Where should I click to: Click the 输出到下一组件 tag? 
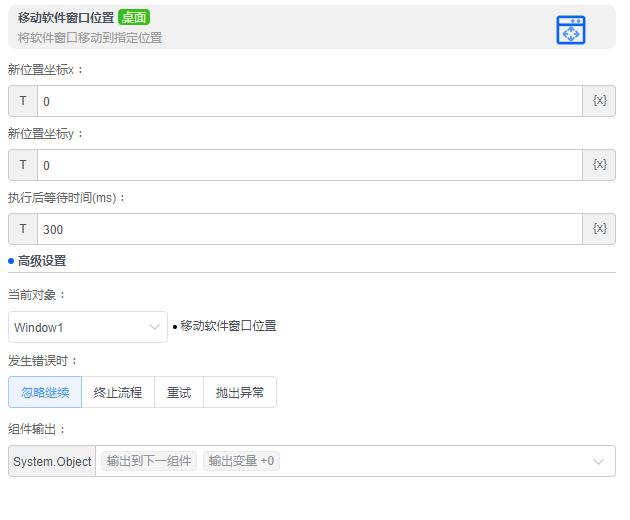pos(149,461)
